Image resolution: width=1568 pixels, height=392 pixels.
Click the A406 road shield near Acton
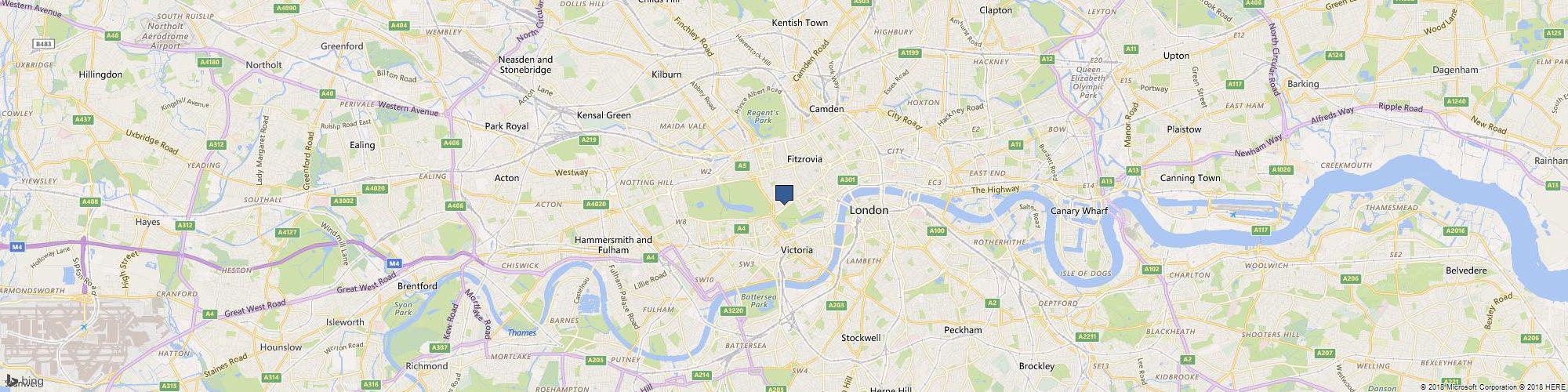coord(455,205)
